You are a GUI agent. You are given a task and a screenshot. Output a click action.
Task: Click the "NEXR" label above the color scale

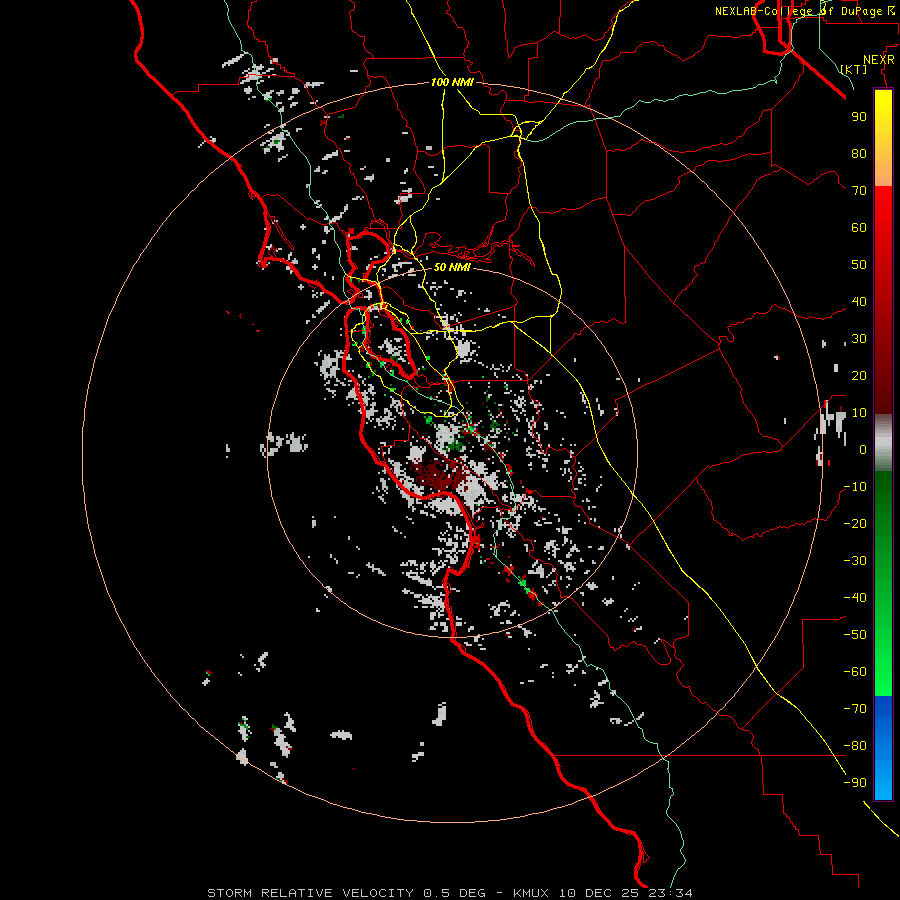click(x=879, y=59)
